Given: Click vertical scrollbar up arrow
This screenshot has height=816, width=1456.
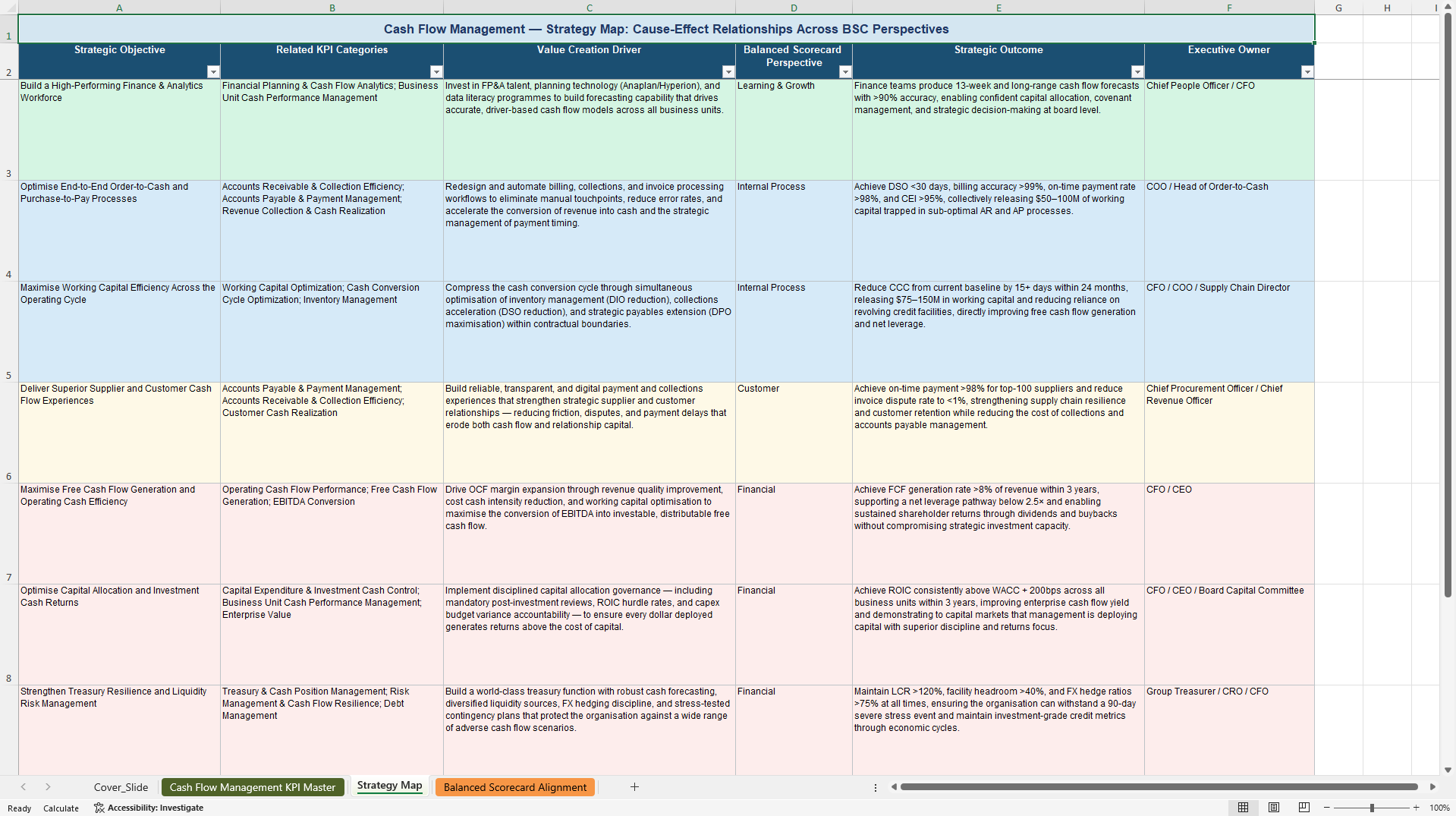Looking at the screenshot, I should pos(1448,7).
